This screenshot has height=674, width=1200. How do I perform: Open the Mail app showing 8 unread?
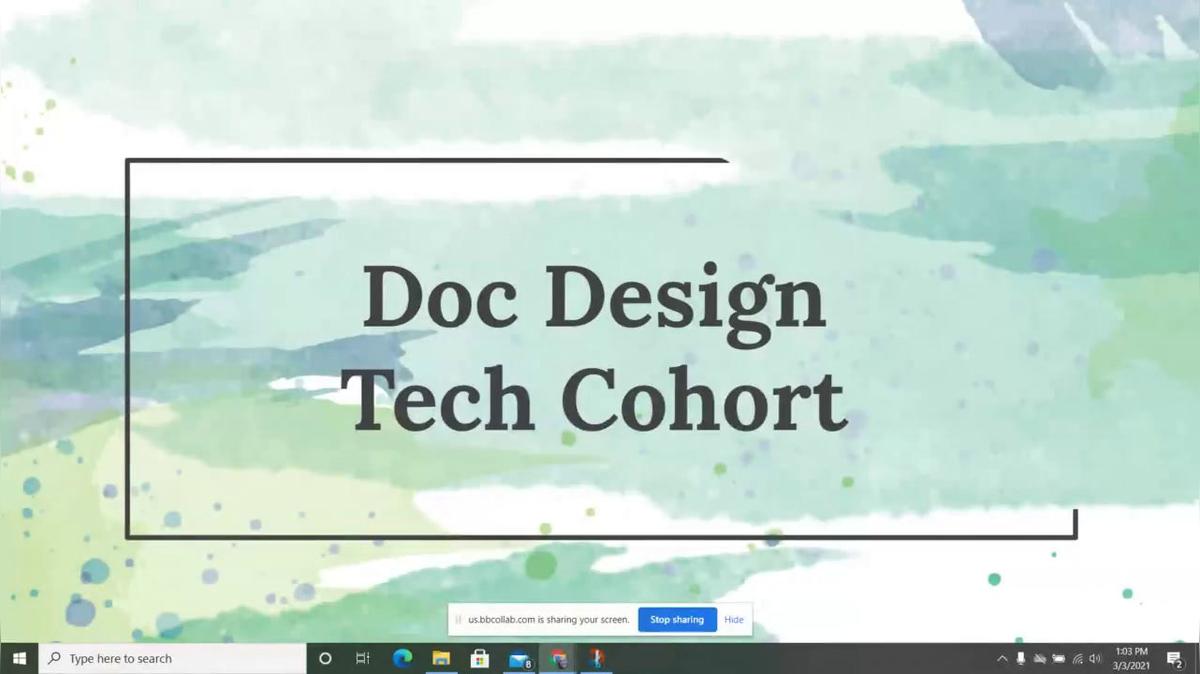point(519,658)
